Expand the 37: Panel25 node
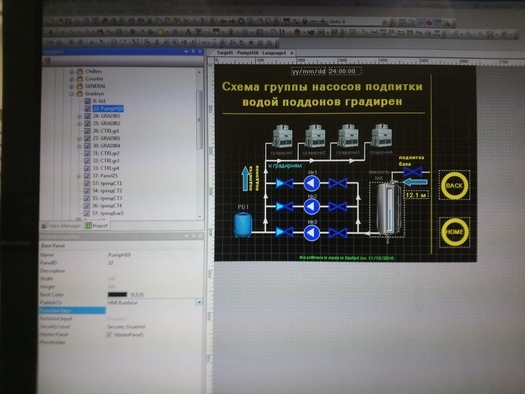The image size is (525, 394). 79,176
